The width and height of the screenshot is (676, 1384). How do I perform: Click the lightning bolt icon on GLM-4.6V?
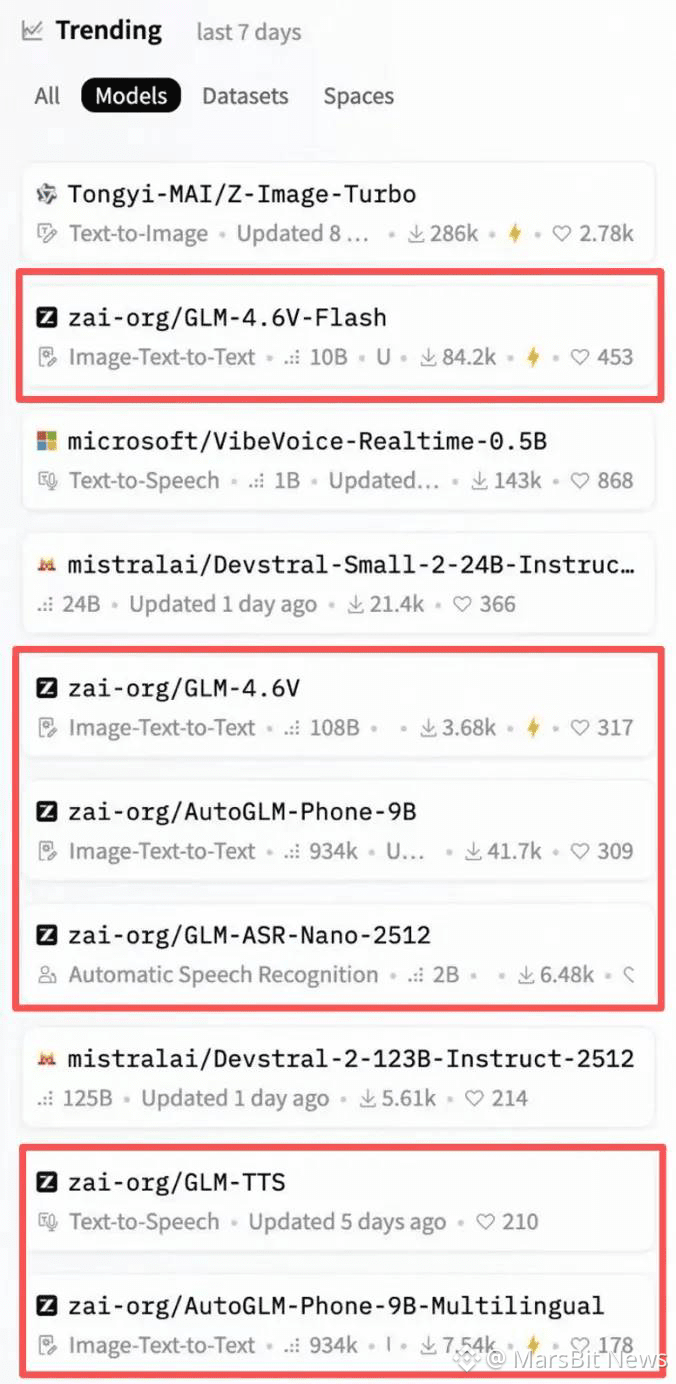pos(533,728)
